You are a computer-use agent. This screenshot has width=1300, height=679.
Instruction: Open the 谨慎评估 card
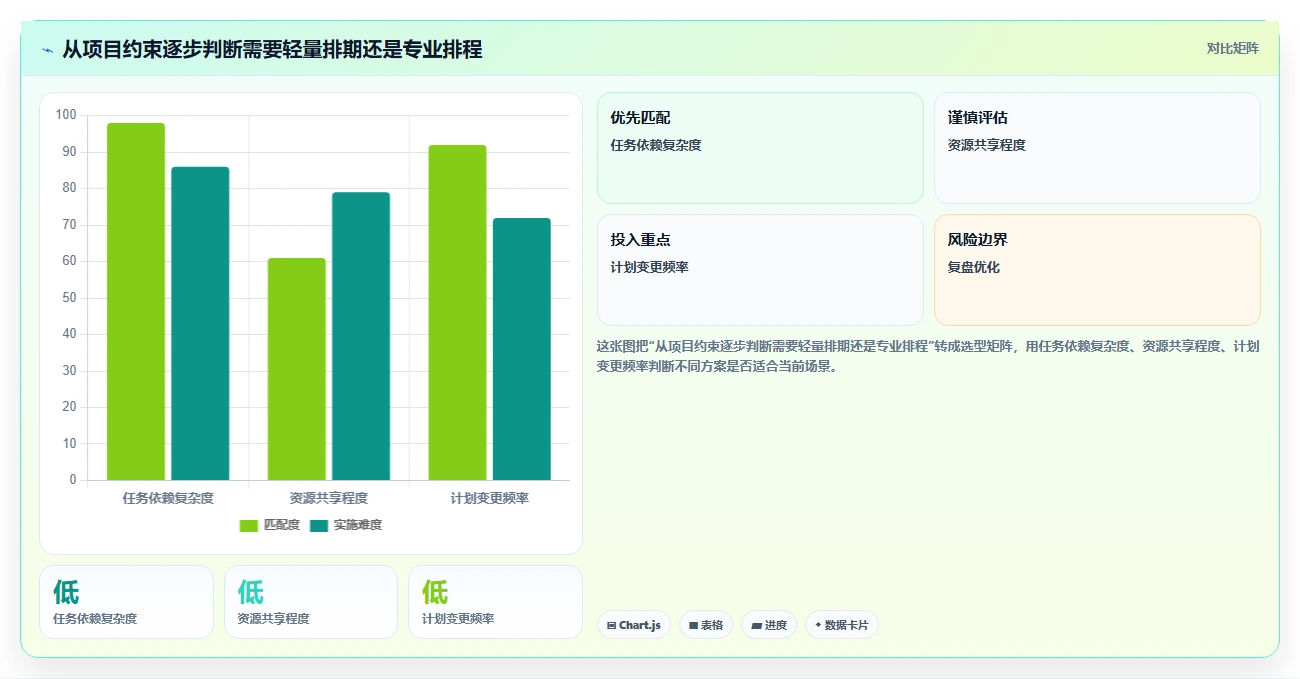[x=1097, y=148]
